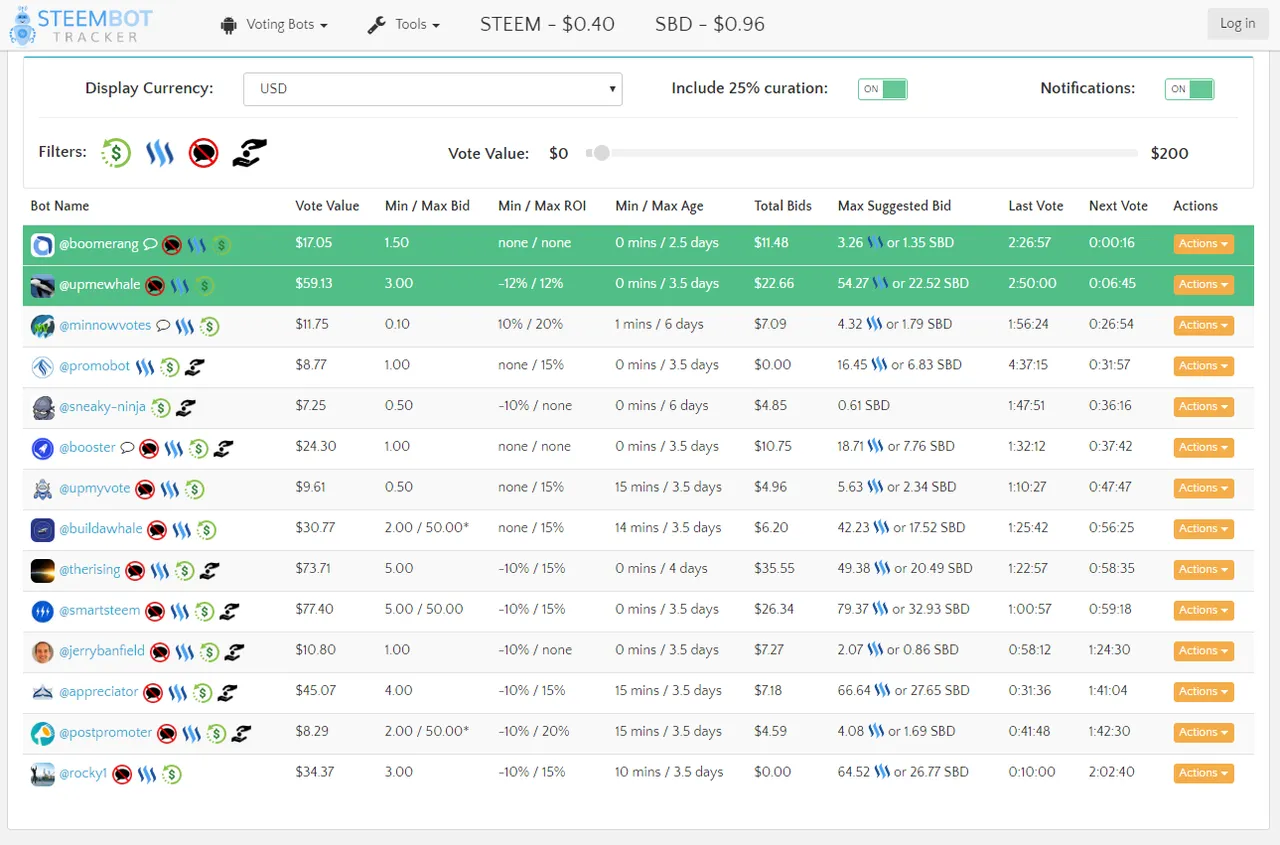
Task: Open the @smartsteem bot link
Action: pos(100,610)
